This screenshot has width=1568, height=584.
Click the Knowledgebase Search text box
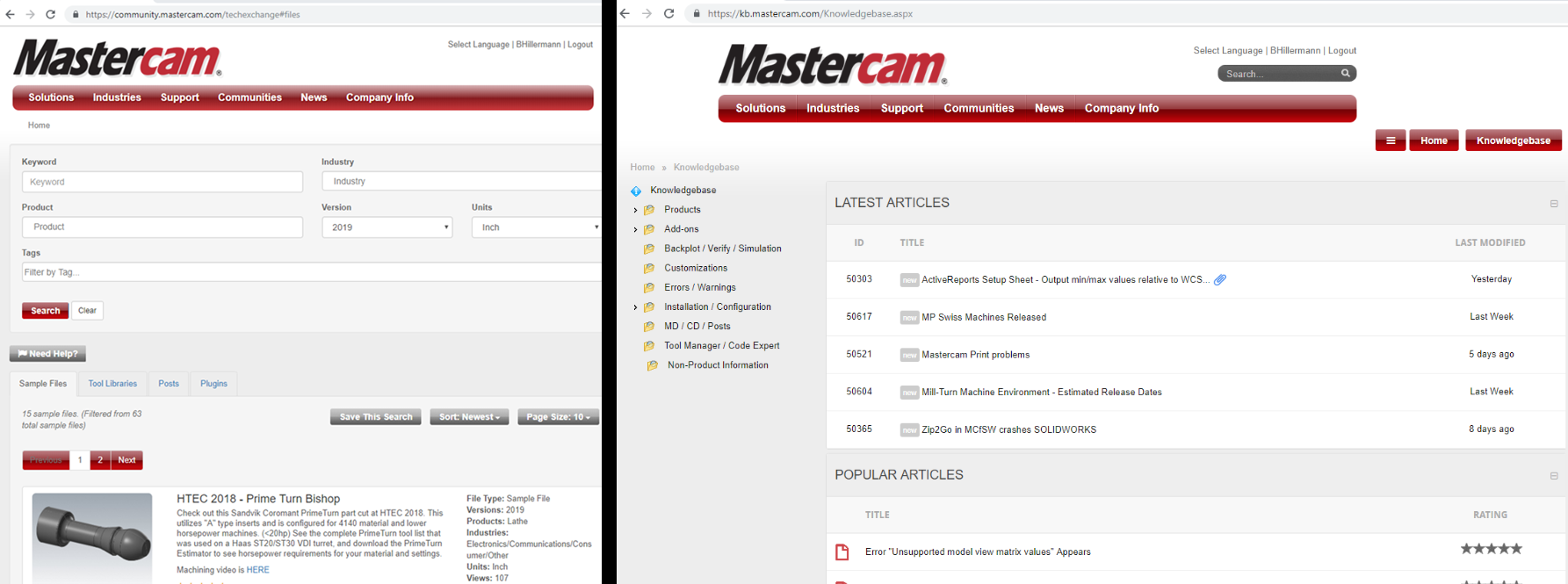tap(1279, 74)
